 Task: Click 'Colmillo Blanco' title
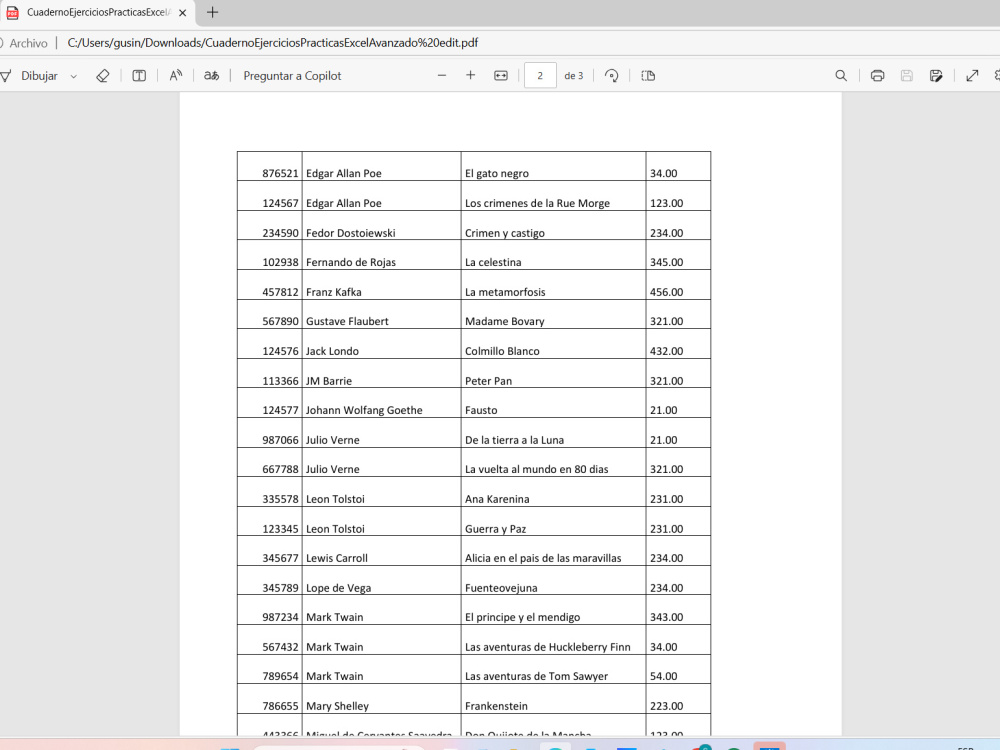[502, 351]
